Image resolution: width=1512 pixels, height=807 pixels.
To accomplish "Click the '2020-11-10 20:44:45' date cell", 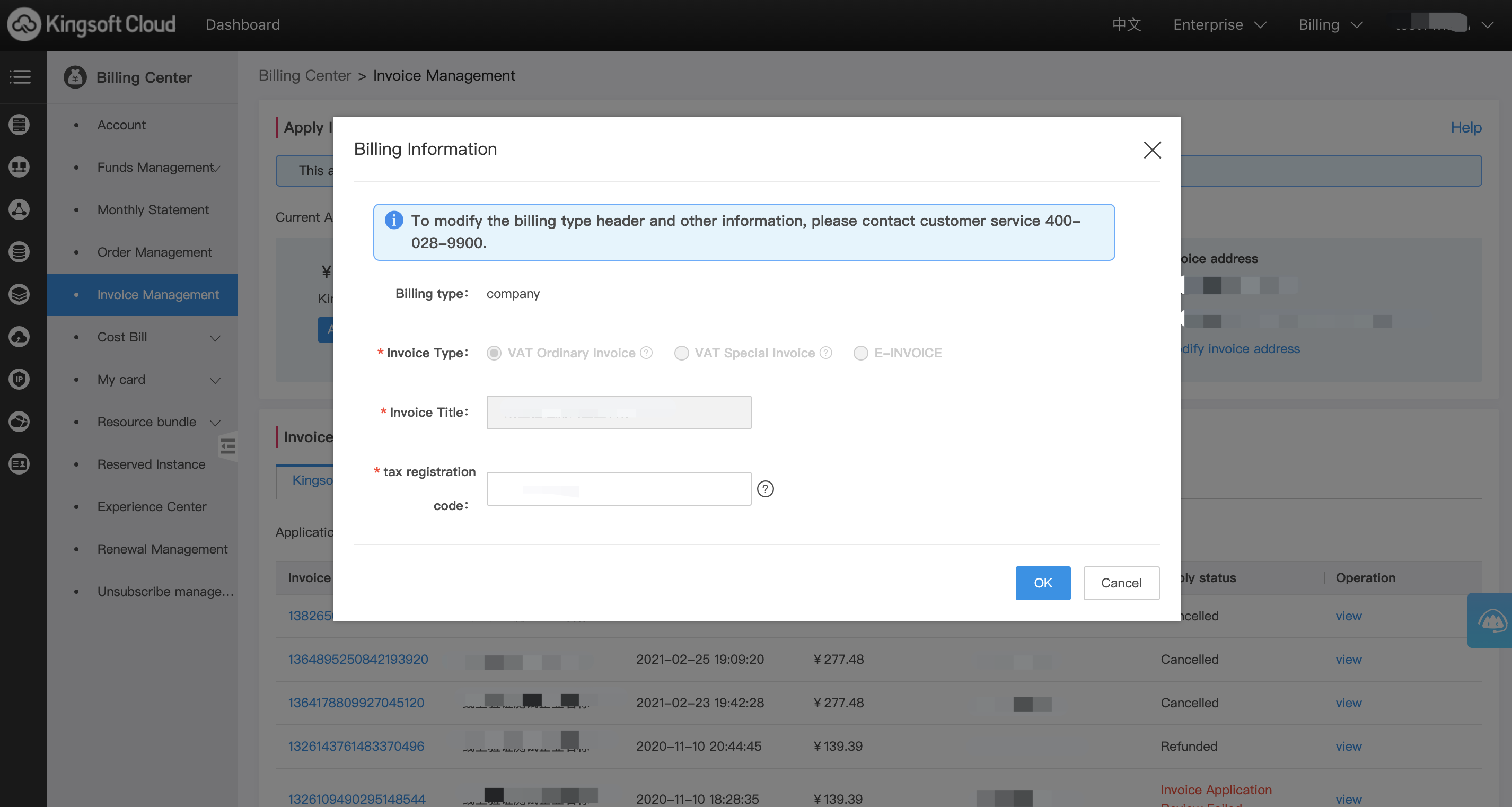I will coord(699,745).
